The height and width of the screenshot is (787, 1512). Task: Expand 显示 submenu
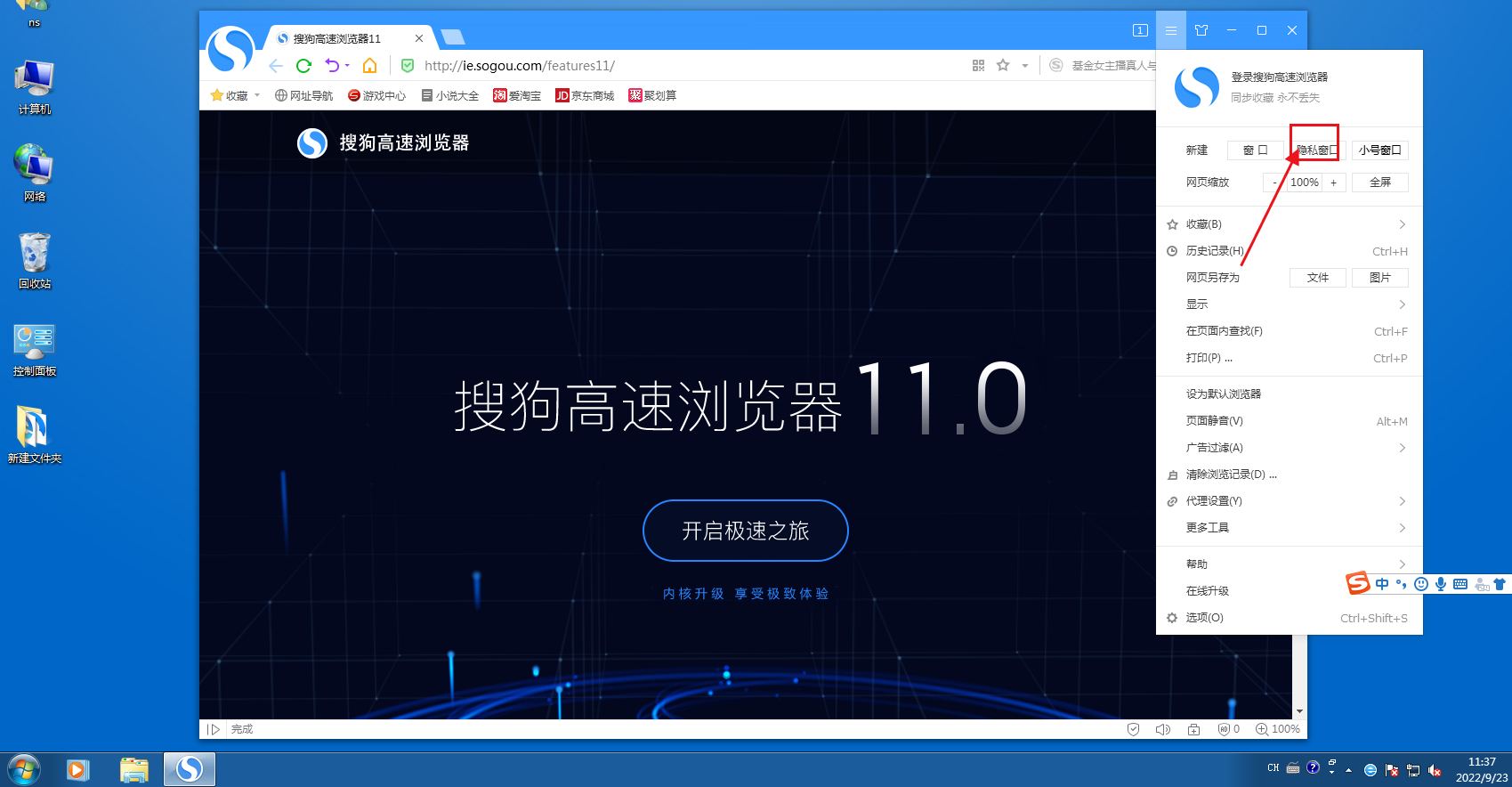click(x=1290, y=304)
